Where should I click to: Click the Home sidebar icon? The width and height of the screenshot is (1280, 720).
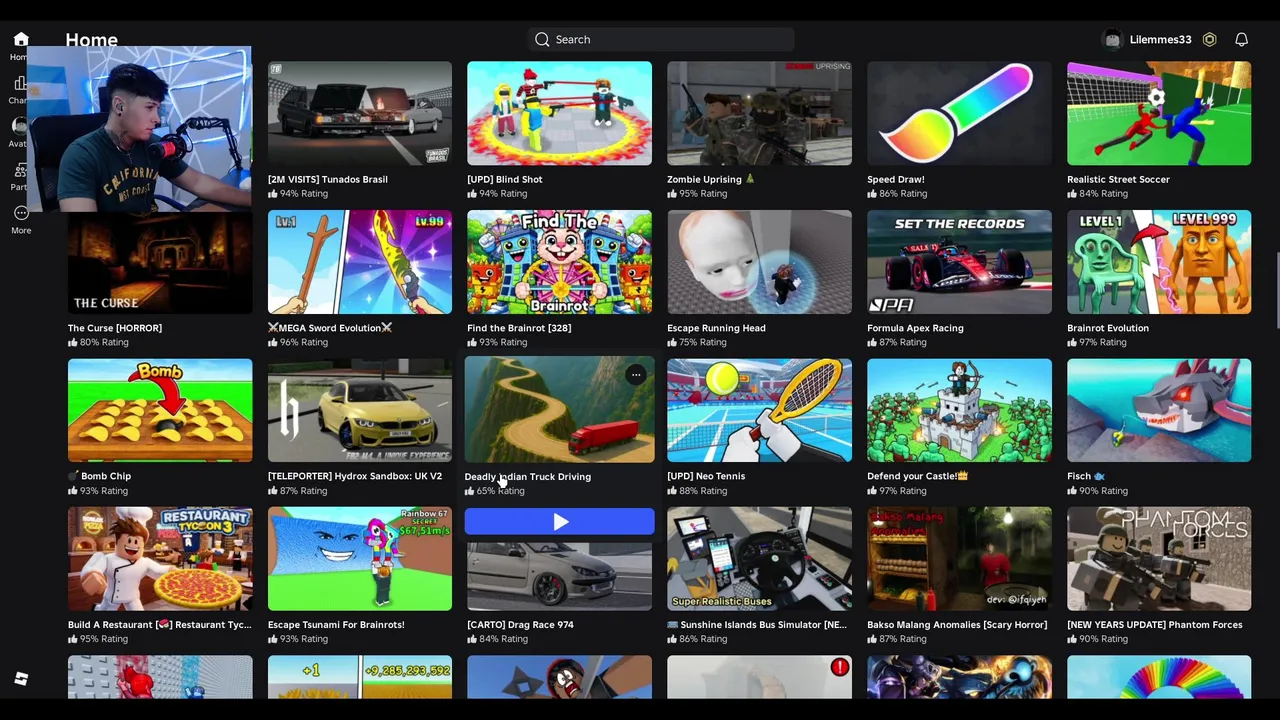(x=21, y=40)
